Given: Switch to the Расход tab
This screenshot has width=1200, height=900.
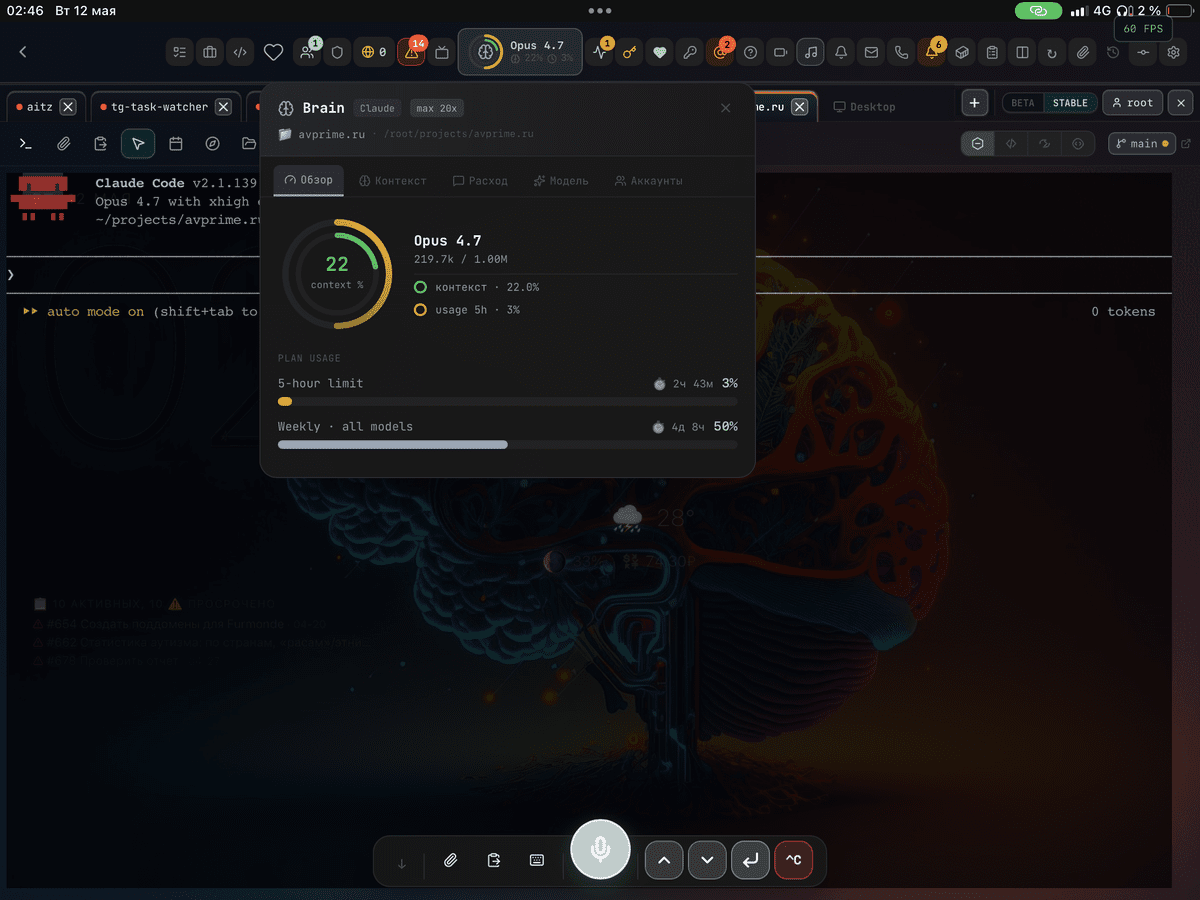Looking at the screenshot, I should point(480,181).
